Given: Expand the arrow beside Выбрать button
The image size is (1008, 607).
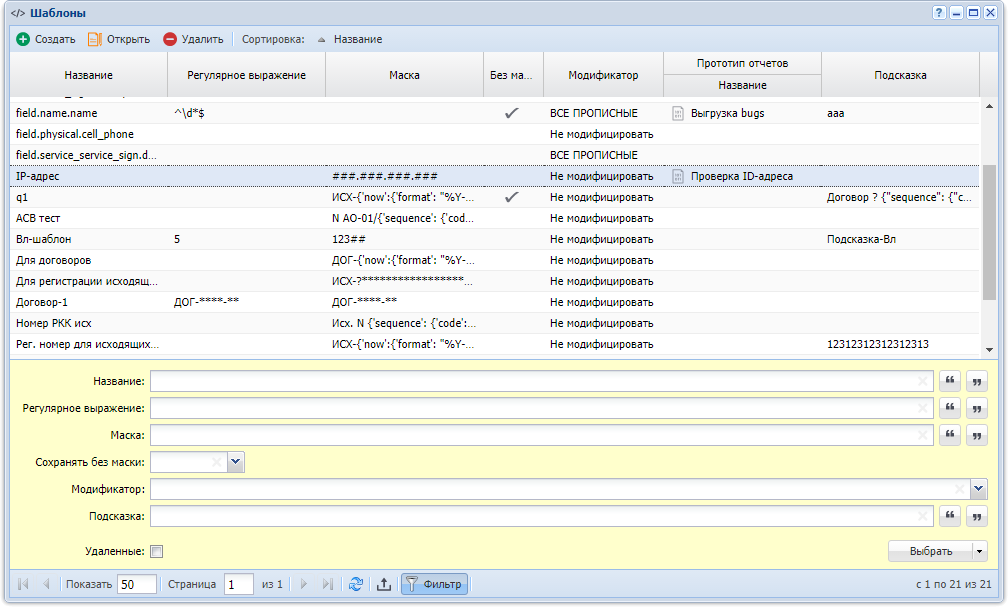Looking at the screenshot, I should [979, 551].
